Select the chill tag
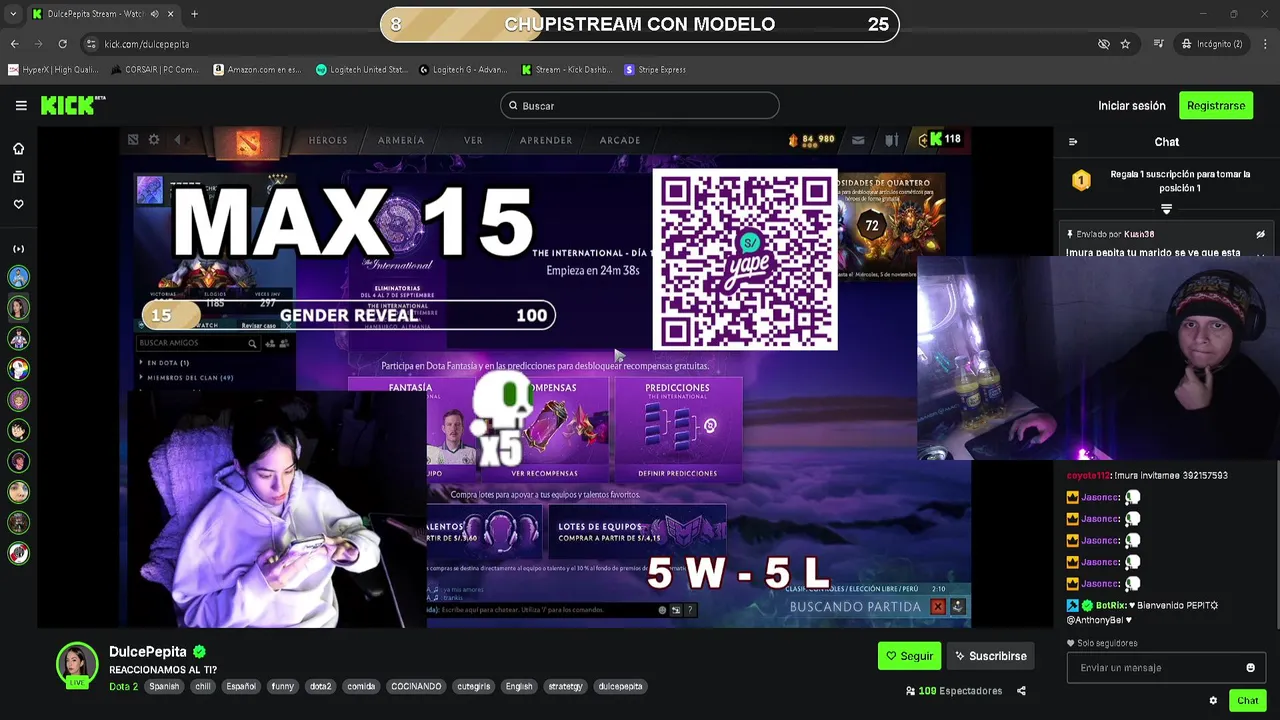 (x=203, y=687)
